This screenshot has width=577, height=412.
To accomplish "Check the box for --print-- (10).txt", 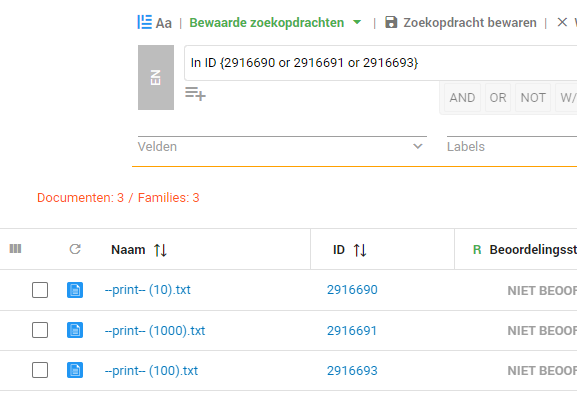I will click(x=40, y=290).
